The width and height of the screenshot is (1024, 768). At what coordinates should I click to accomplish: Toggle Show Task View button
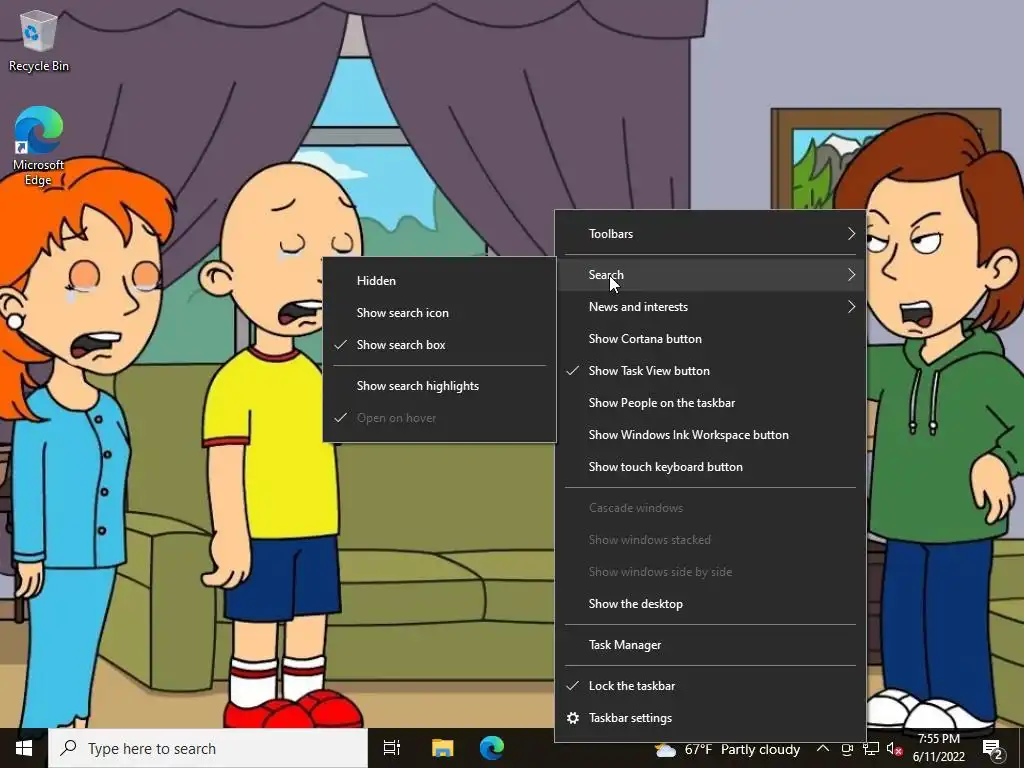point(711,371)
